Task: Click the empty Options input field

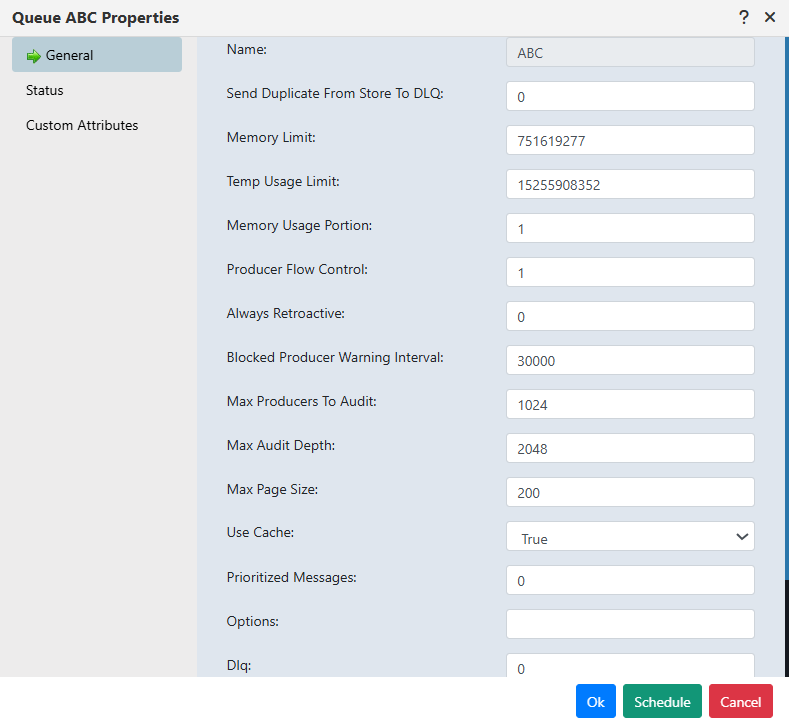Action: coord(630,624)
